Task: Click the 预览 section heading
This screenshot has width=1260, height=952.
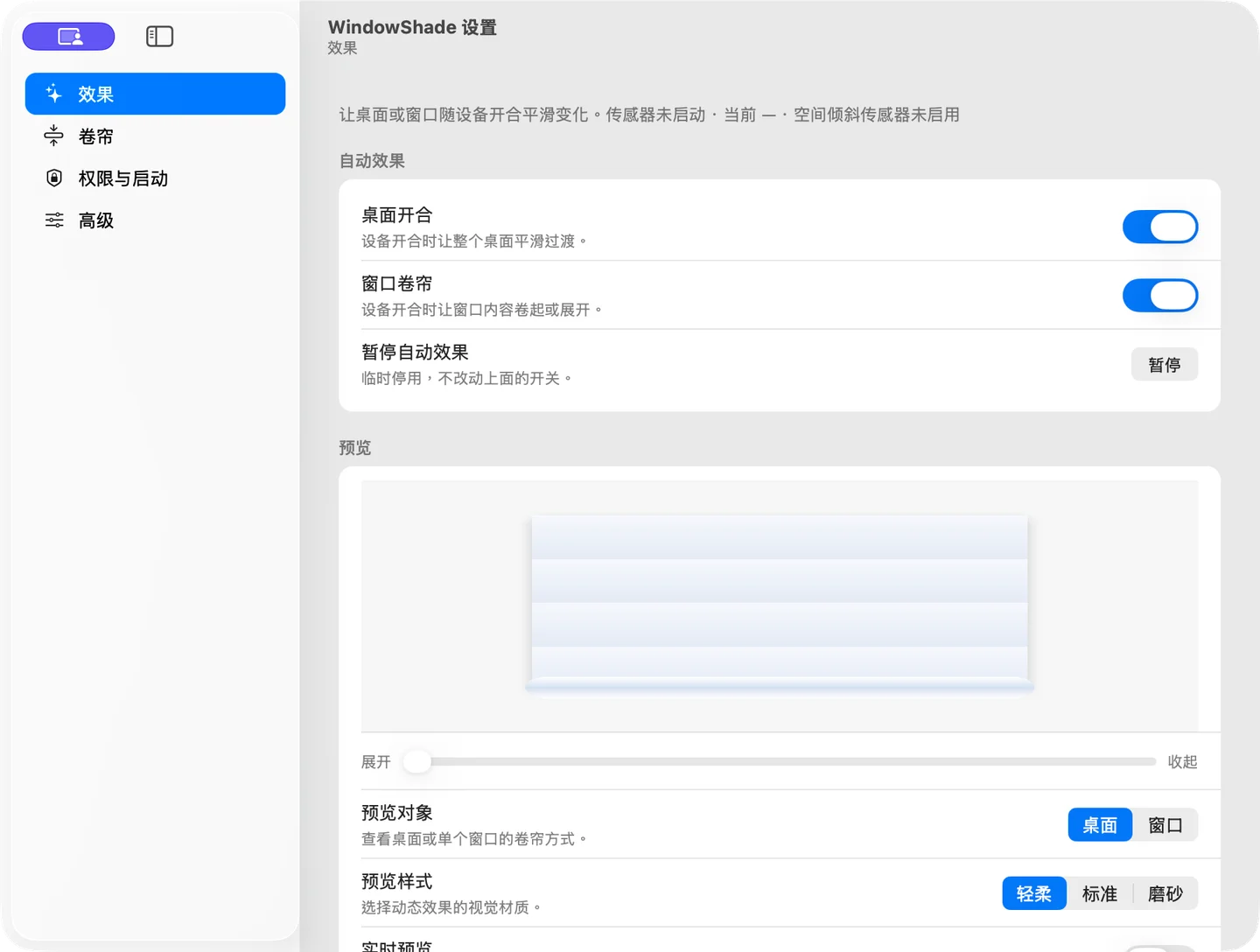Action: point(355,448)
